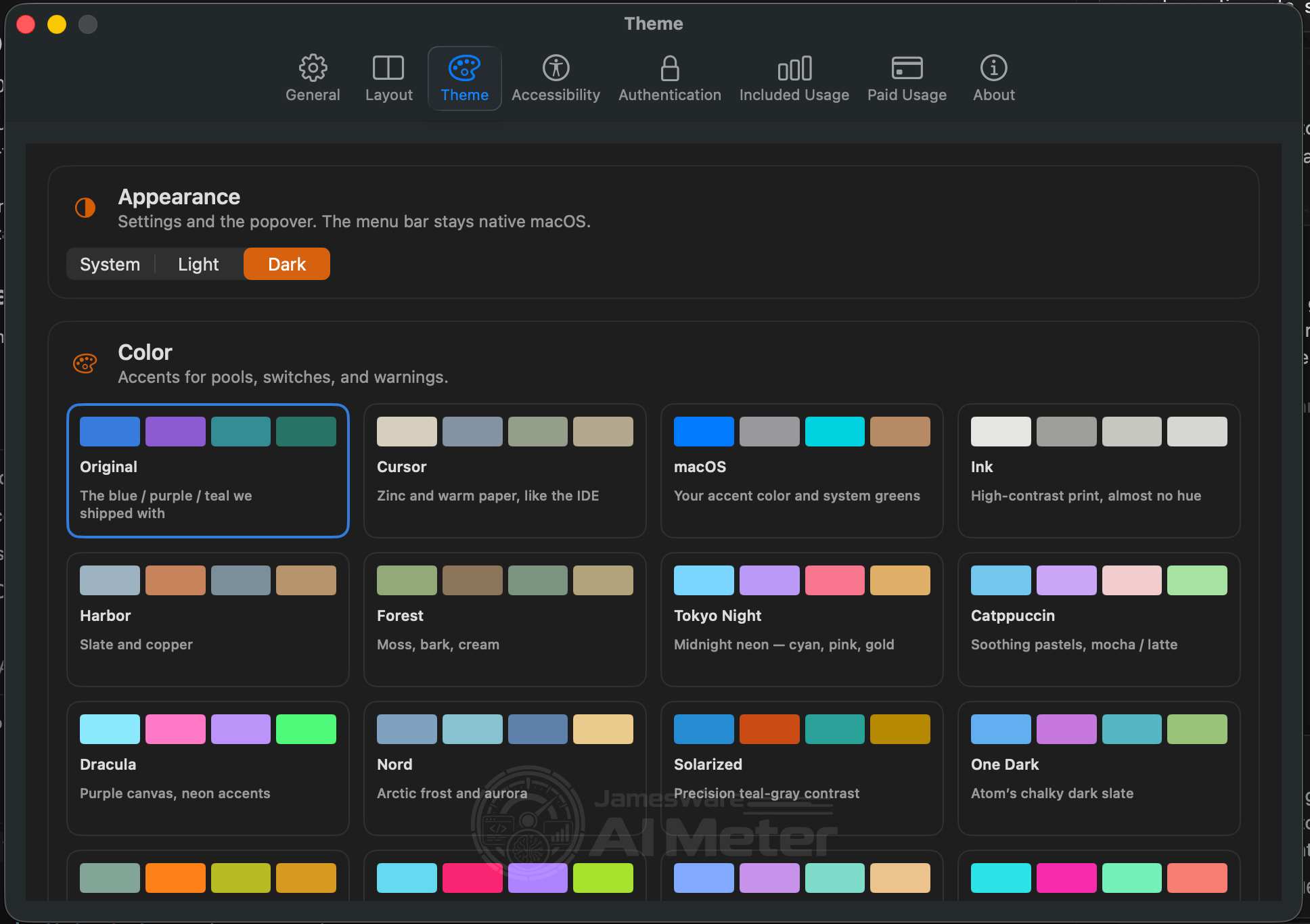
Task: Select the Harbor color theme card
Action: click(208, 620)
